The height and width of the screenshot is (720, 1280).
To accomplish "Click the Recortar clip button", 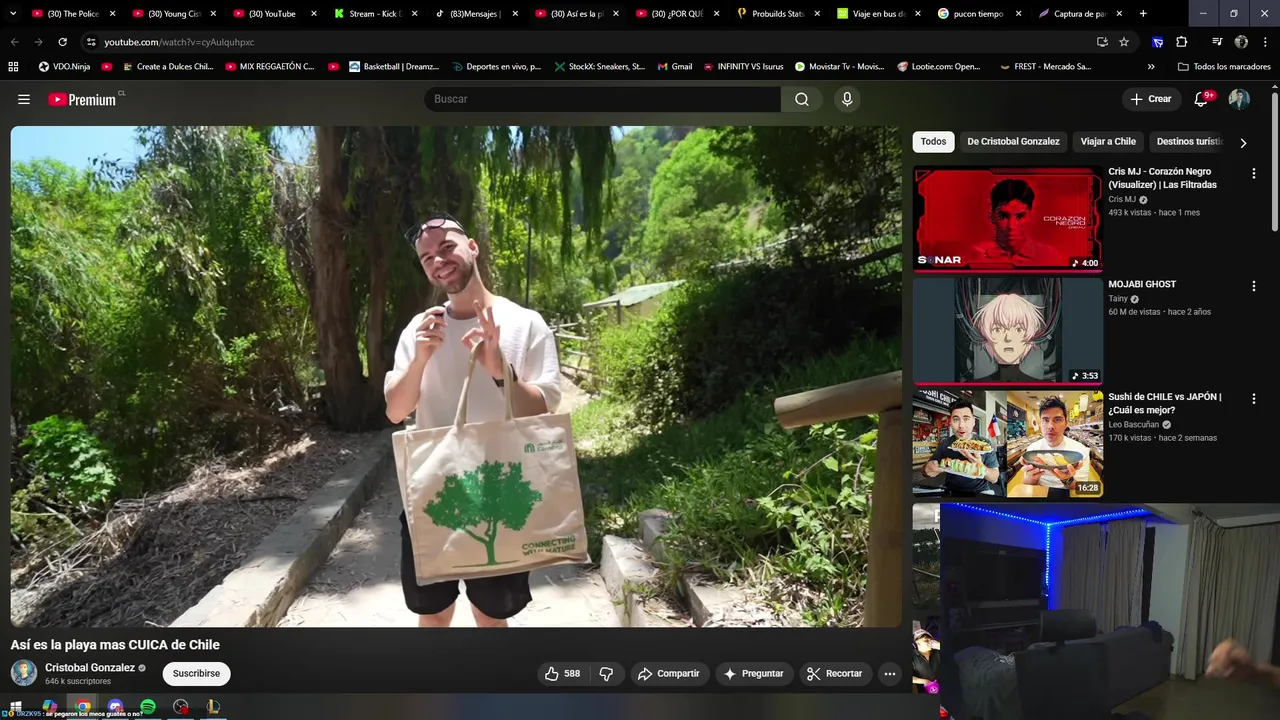I will click(835, 674).
